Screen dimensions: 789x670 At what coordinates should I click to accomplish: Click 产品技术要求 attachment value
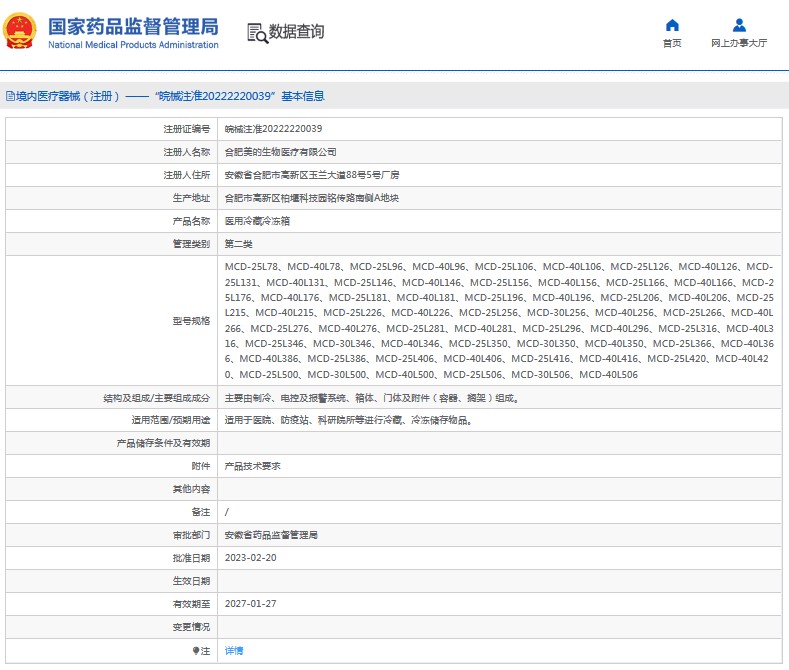[x=253, y=466]
